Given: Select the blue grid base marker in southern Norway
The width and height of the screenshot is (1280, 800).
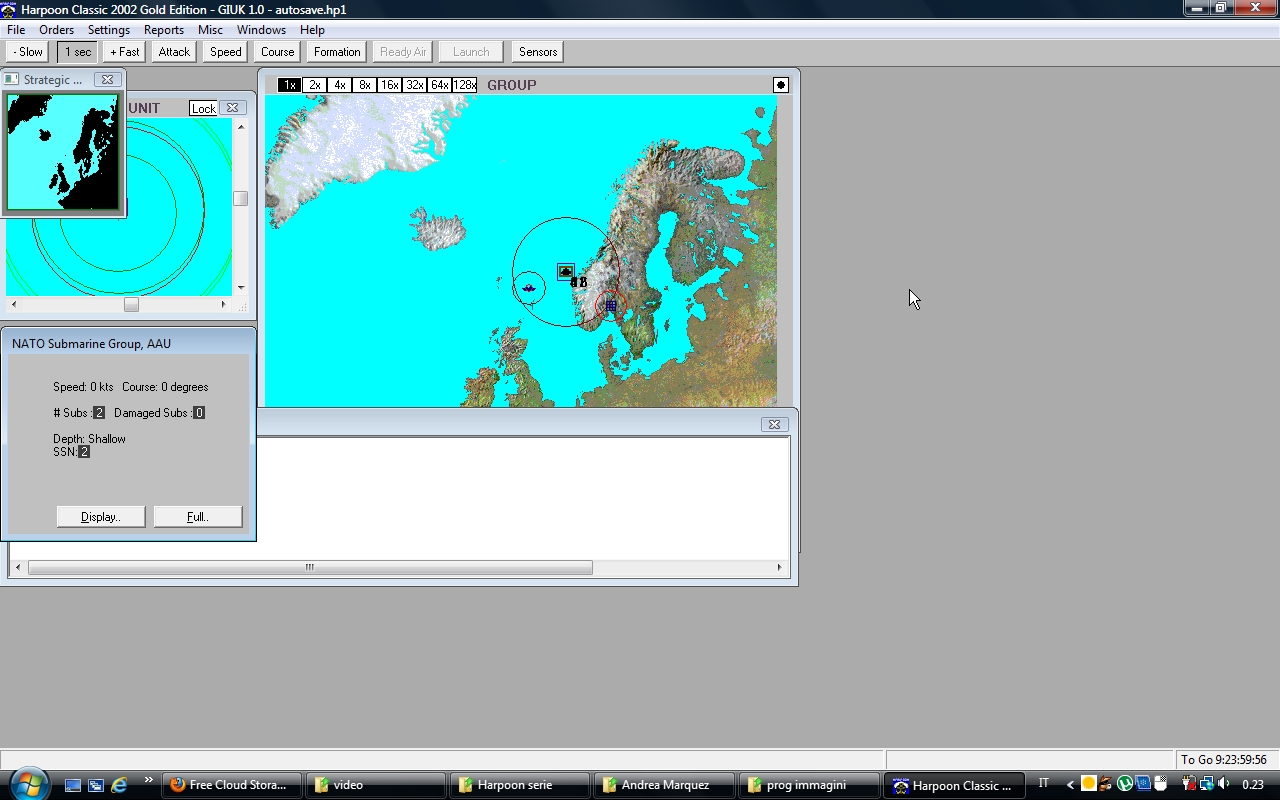Looking at the screenshot, I should (611, 305).
